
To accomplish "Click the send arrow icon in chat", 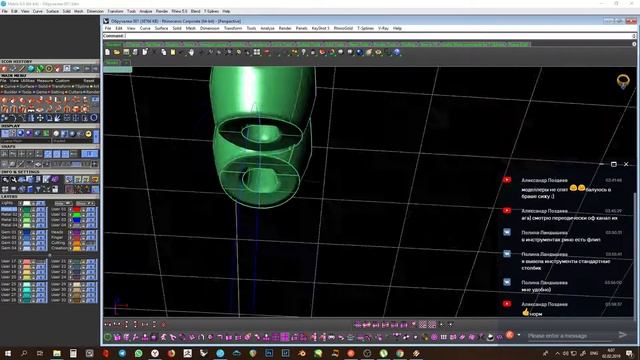I will (622, 335).
